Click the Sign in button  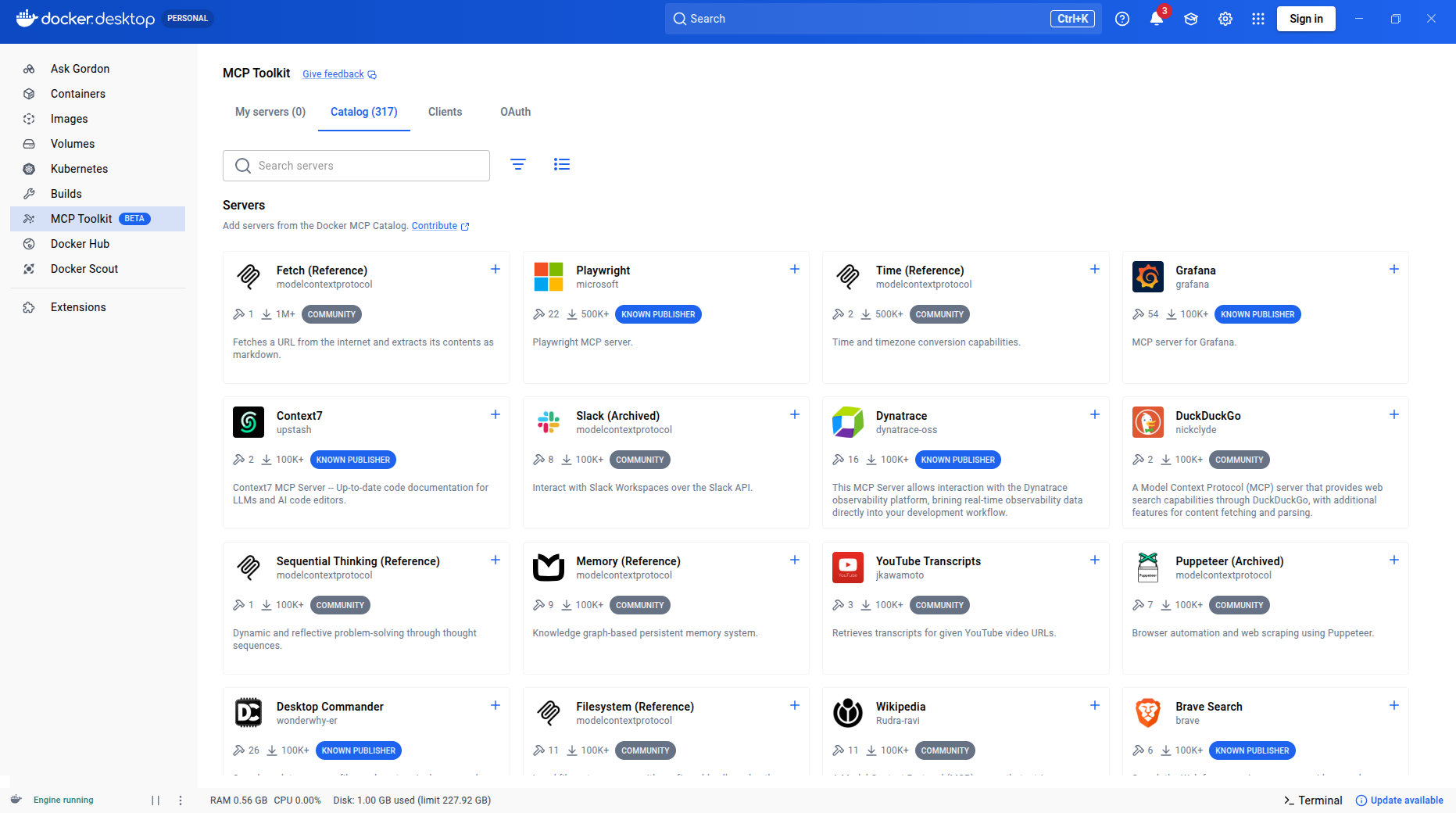pyautogui.click(x=1305, y=19)
